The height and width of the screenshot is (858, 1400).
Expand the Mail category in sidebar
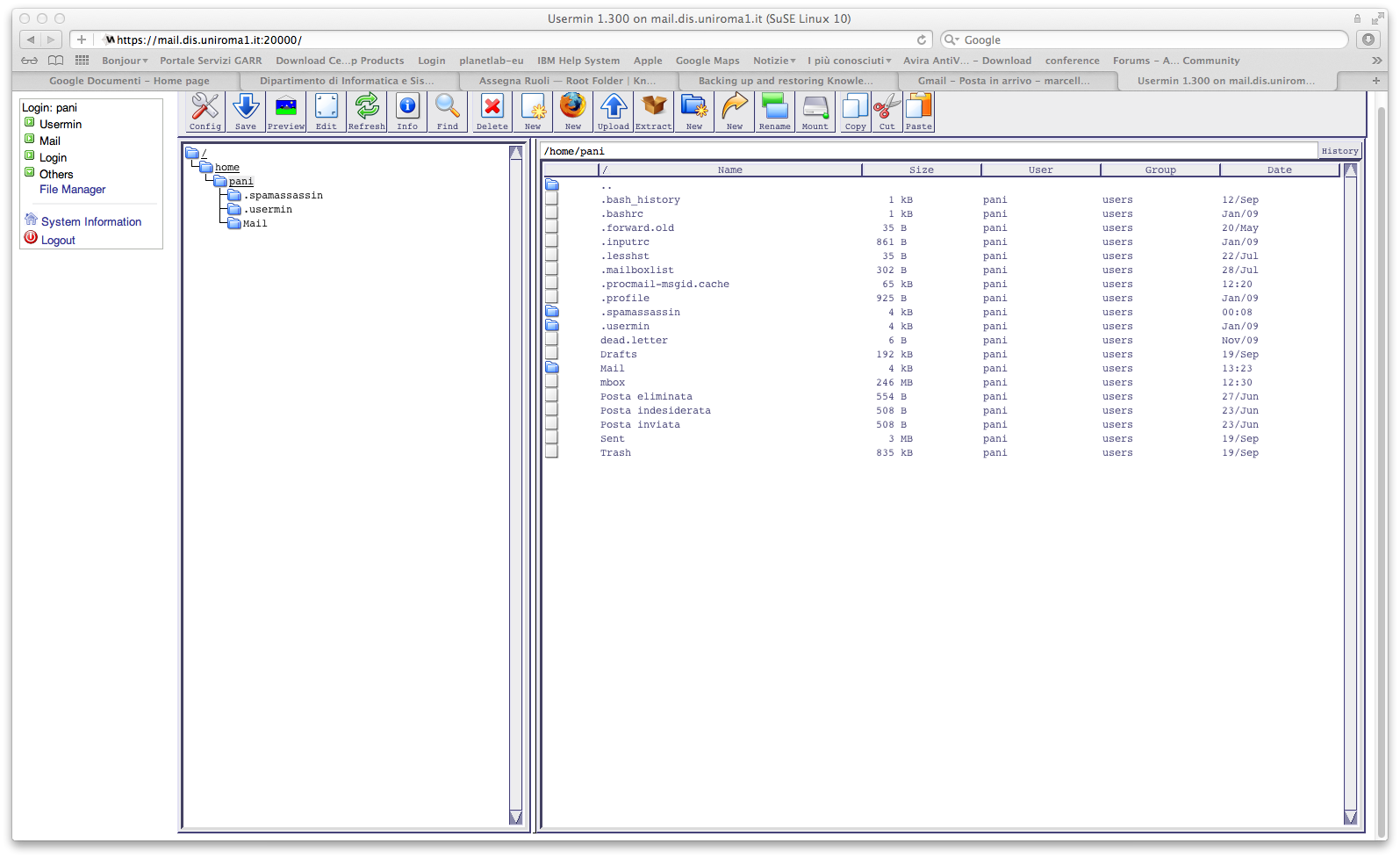click(30, 141)
